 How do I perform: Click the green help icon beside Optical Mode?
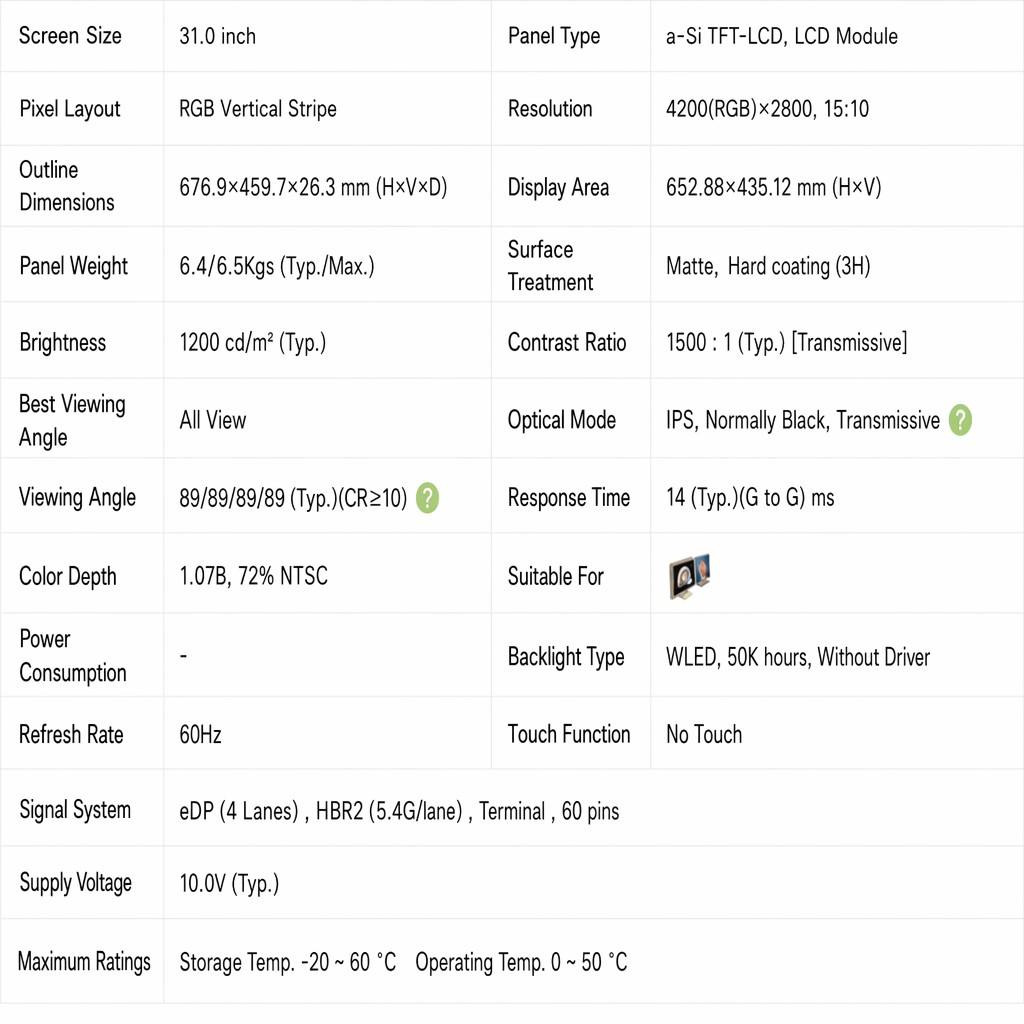click(960, 420)
